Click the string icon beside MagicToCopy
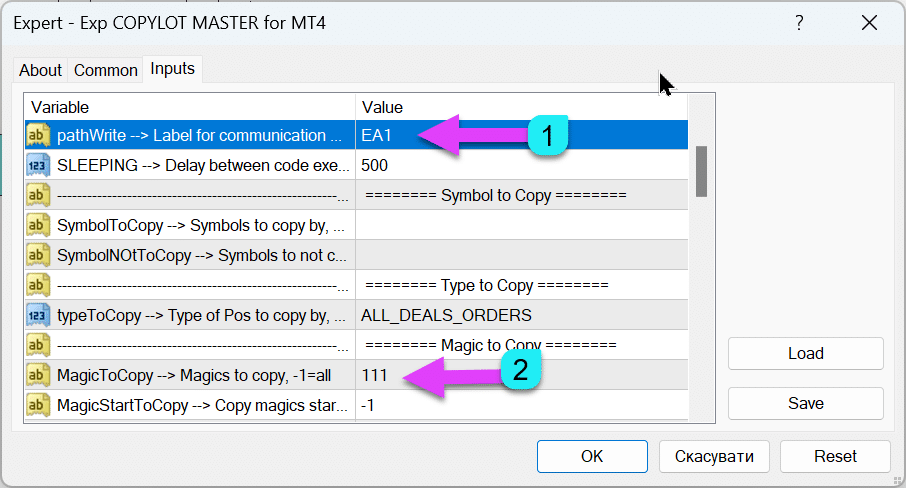The image size is (906, 488). point(39,375)
